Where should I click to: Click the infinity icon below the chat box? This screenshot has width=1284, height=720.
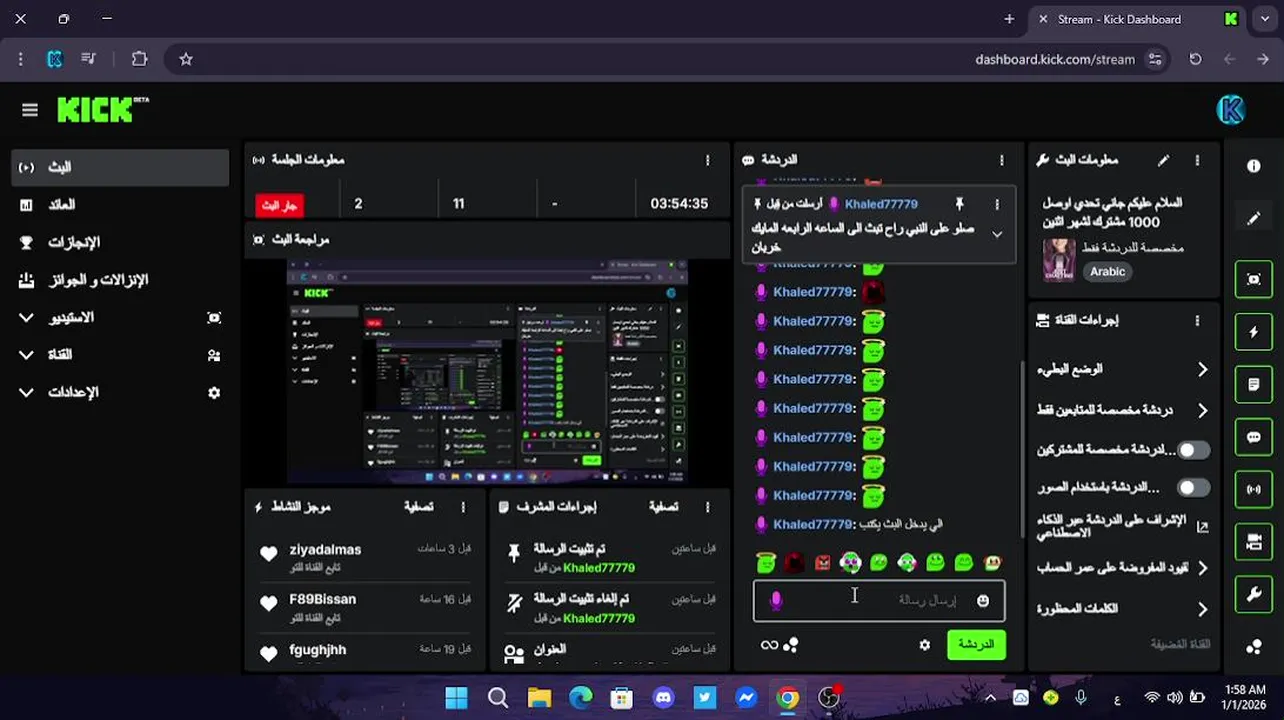(x=769, y=645)
